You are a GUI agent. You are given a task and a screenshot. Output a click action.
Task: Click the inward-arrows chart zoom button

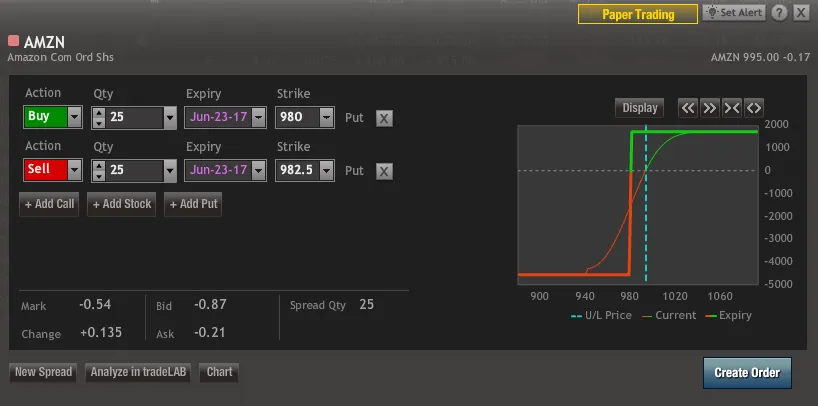pyautogui.click(x=731, y=108)
